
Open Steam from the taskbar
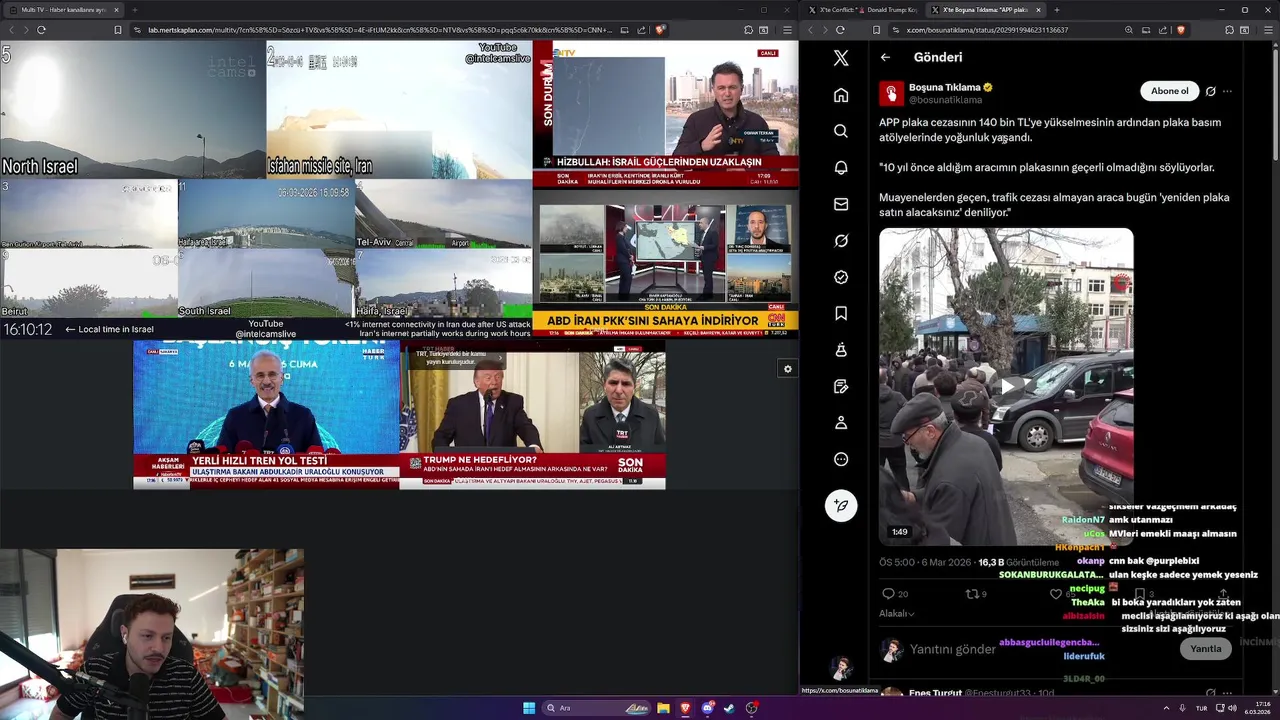click(x=729, y=708)
